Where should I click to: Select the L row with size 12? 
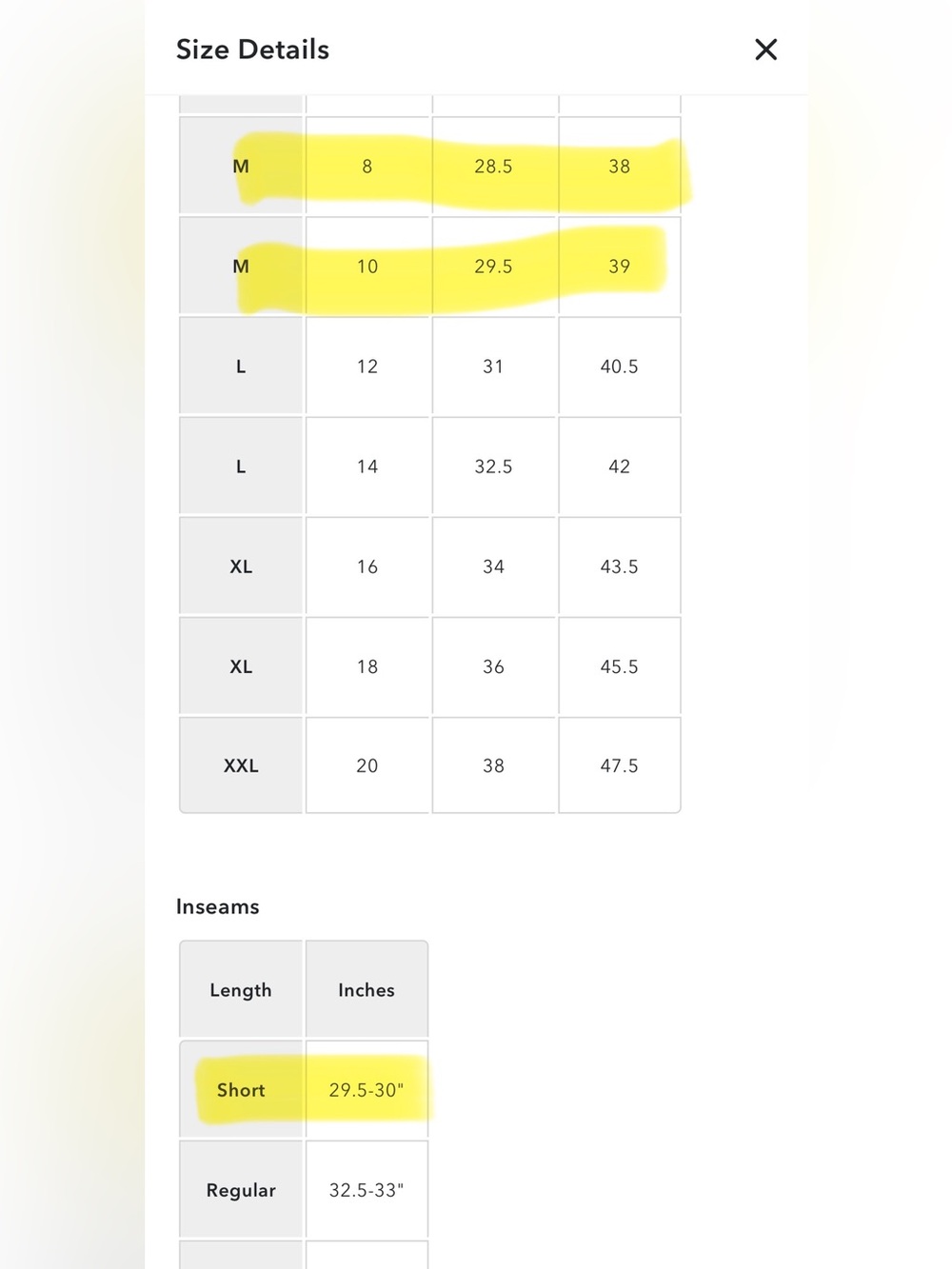point(430,367)
